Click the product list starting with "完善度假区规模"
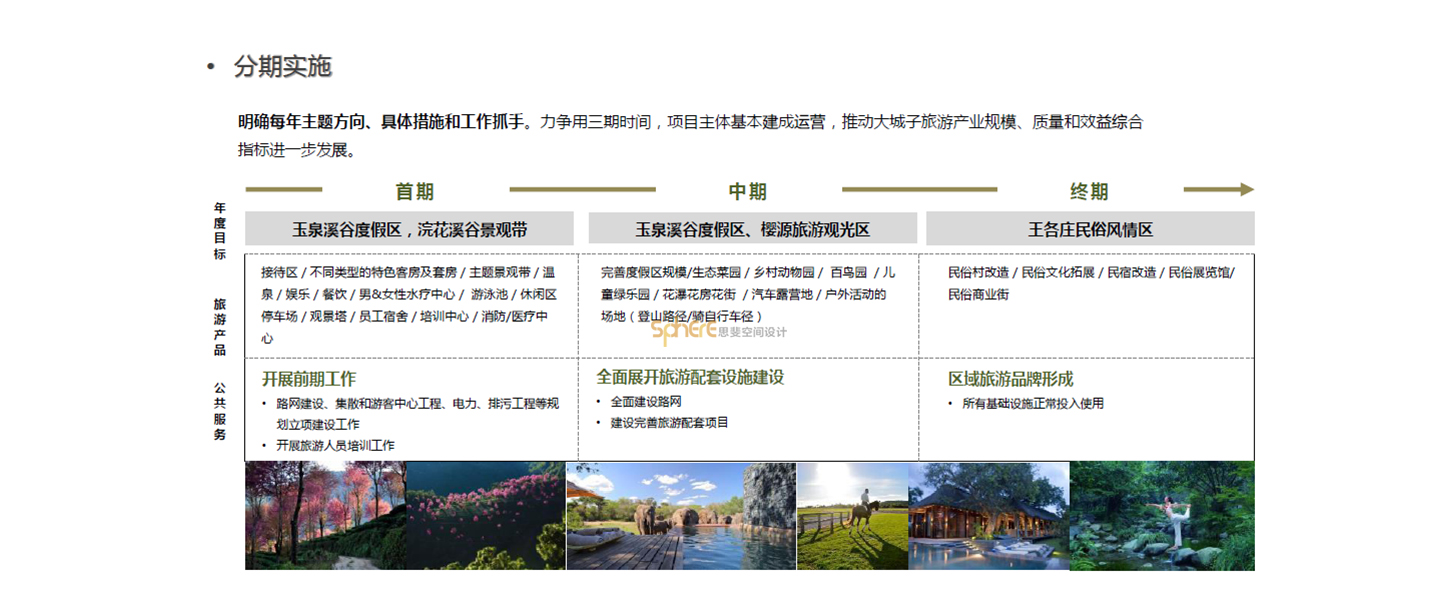 click(748, 294)
